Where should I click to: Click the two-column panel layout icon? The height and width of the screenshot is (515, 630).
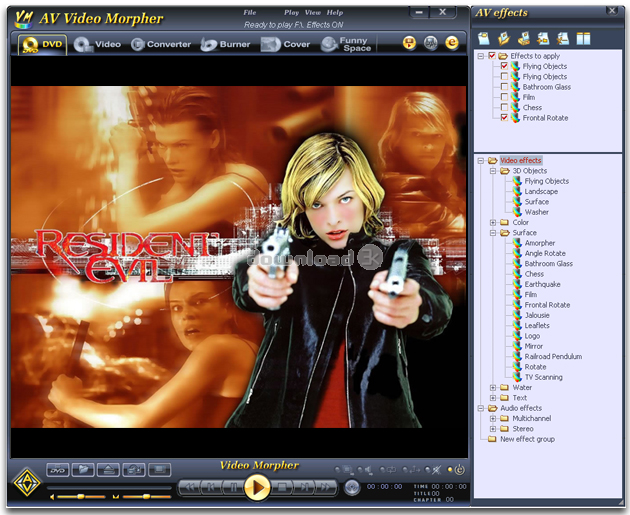[x=583, y=39]
